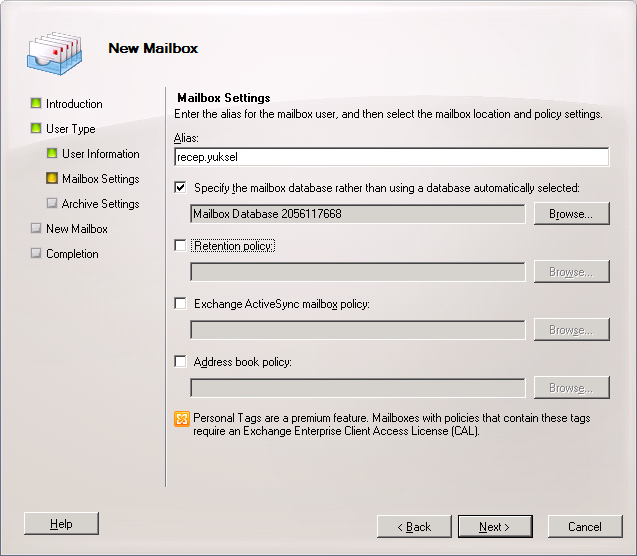Click the Alias input field
Image resolution: width=637 pixels, height=556 pixels.
(x=392, y=157)
